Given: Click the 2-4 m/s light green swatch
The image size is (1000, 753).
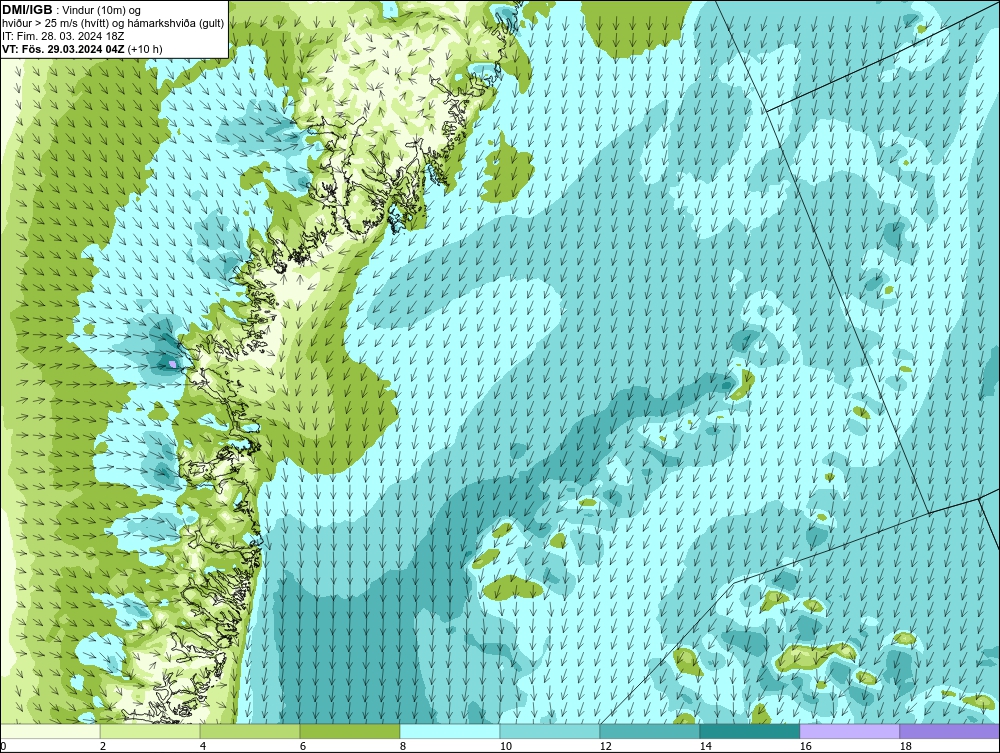Looking at the screenshot, I should [150, 731].
